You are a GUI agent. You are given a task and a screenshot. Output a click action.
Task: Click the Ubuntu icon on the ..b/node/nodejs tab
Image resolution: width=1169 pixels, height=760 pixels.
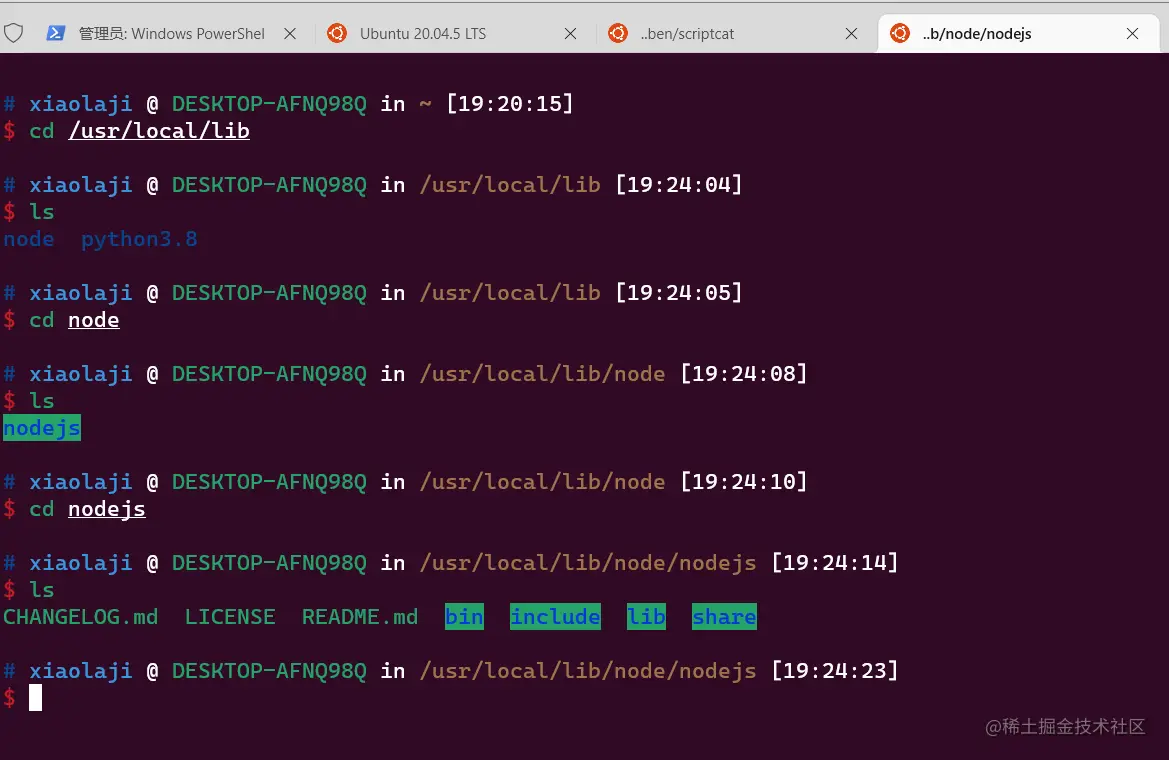point(900,34)
